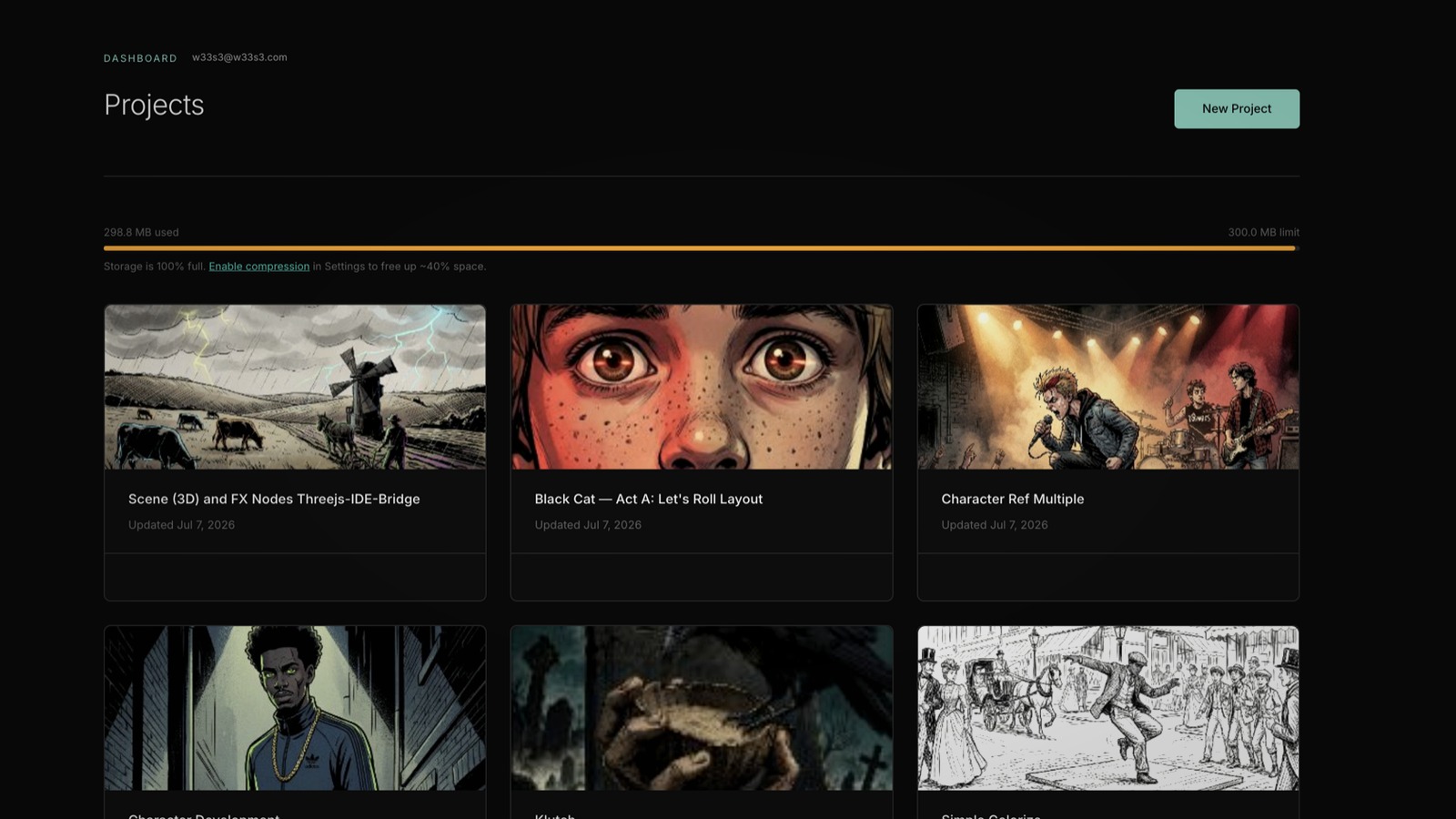Click the storage usage progress bar
This screenshot has height=819, width=1456.
tap(702, 248)
